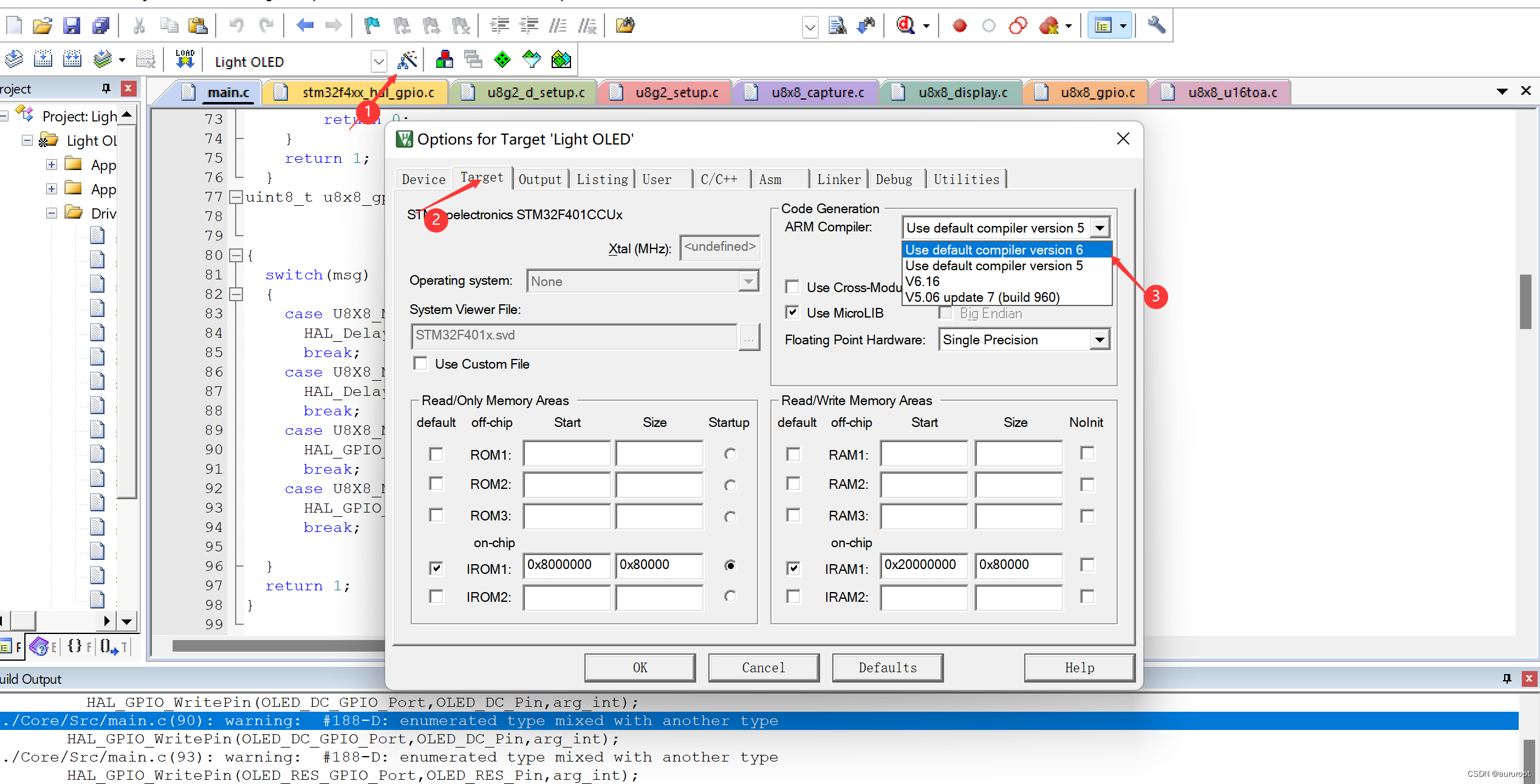Switch to the Output tab
1540x784 pixels.
[x=540, y=179]
